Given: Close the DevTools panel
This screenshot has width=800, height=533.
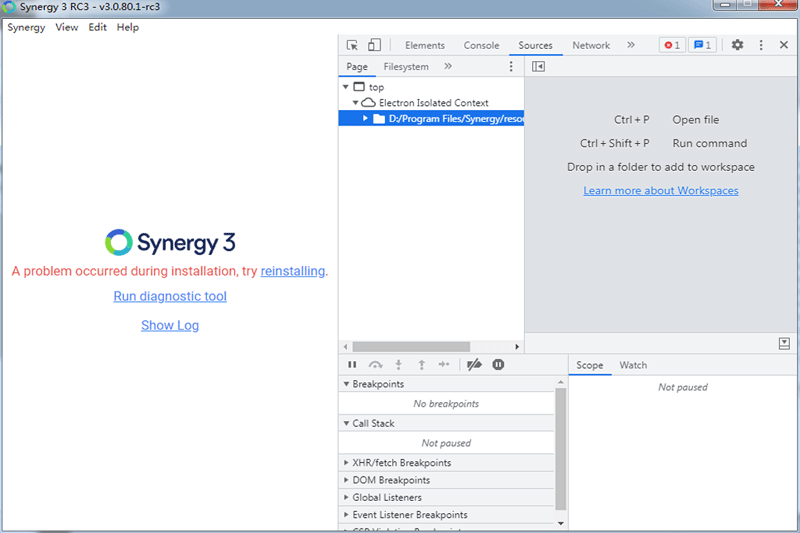Looking at the screenshot, I should (x=784, y=45).
